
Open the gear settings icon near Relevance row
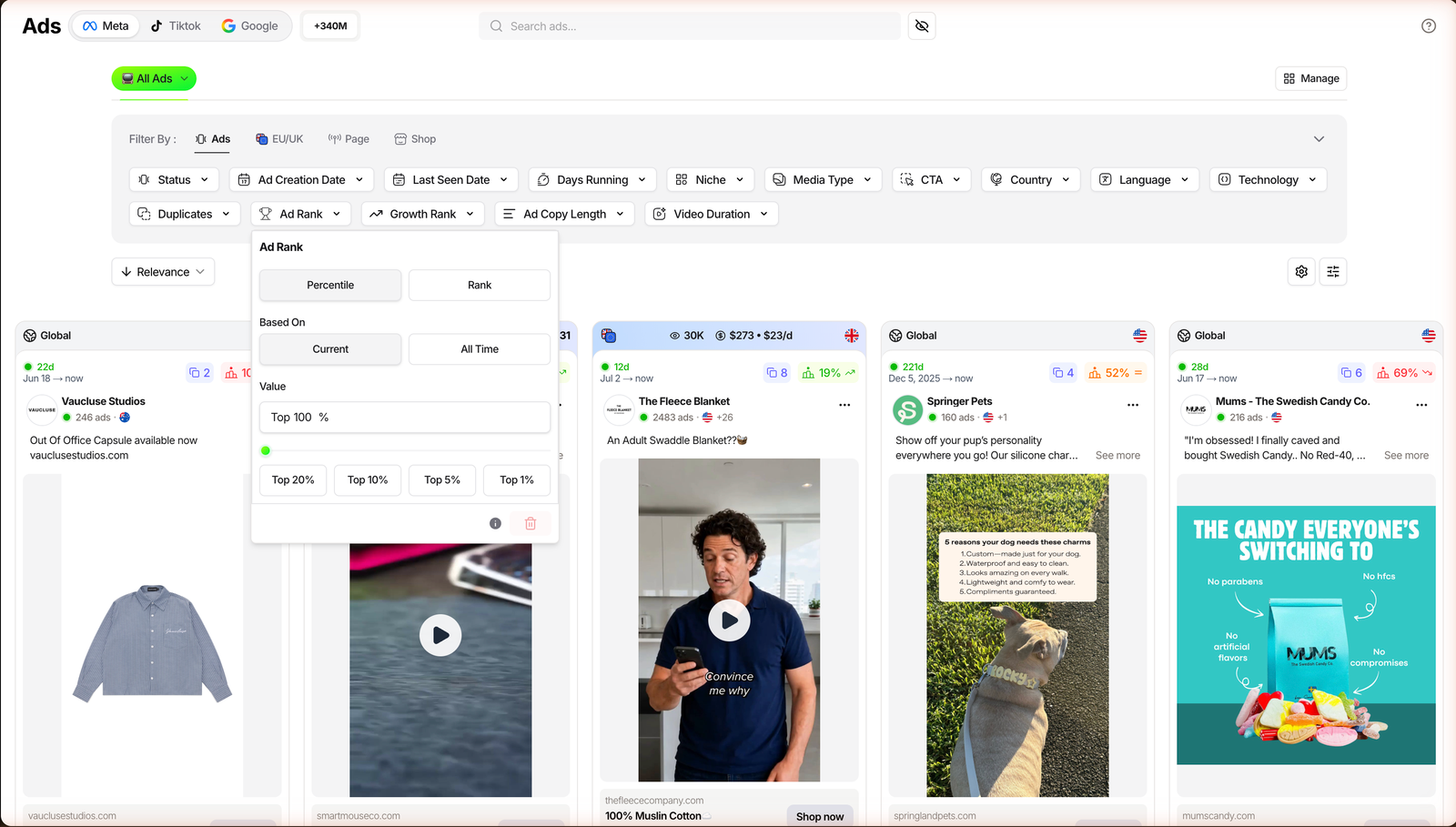coord(1301,271)
